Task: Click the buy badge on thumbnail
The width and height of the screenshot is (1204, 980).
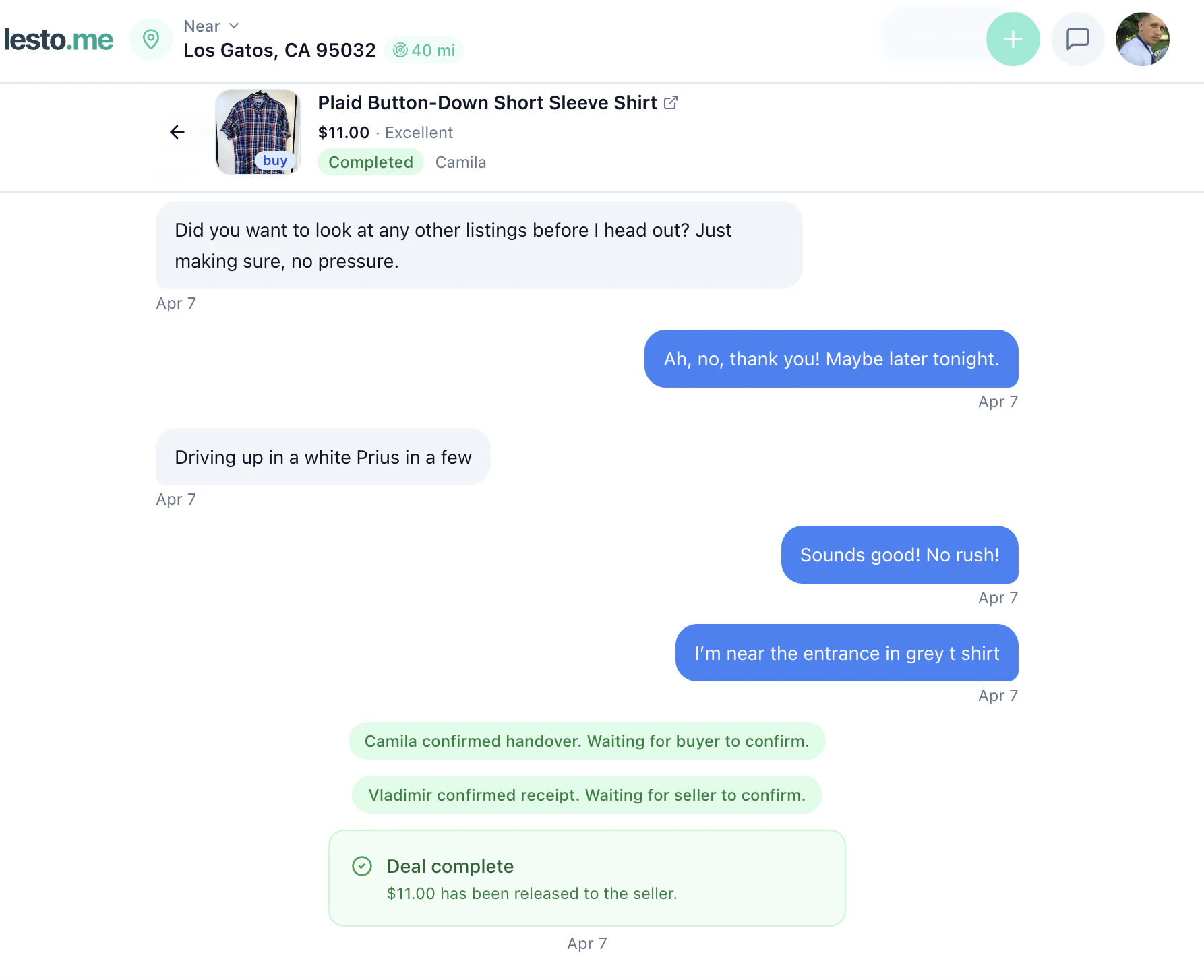Action: [275, 160]
